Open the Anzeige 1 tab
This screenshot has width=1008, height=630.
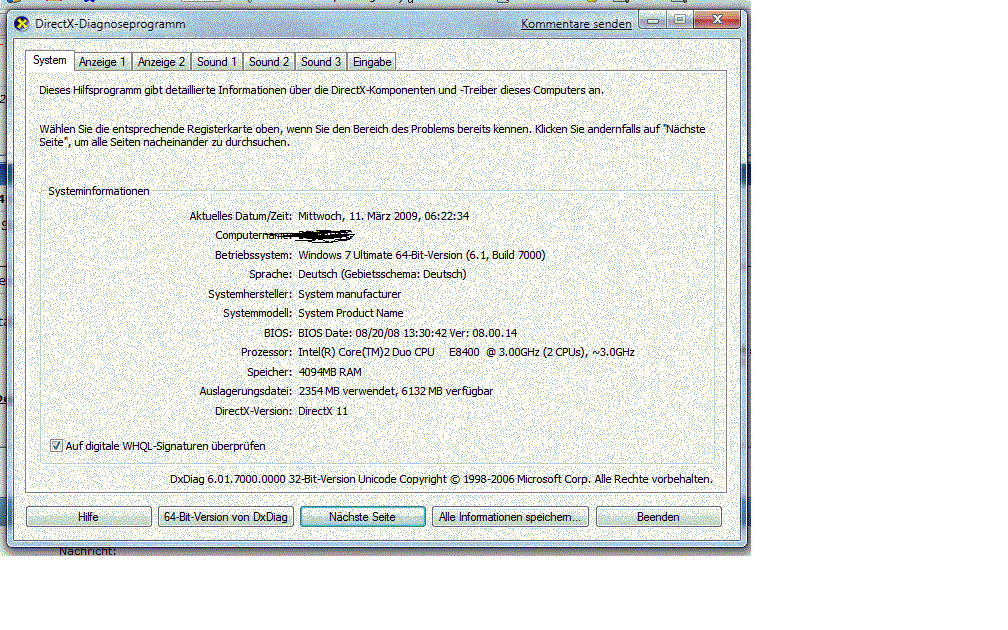[x=102, y=62]
